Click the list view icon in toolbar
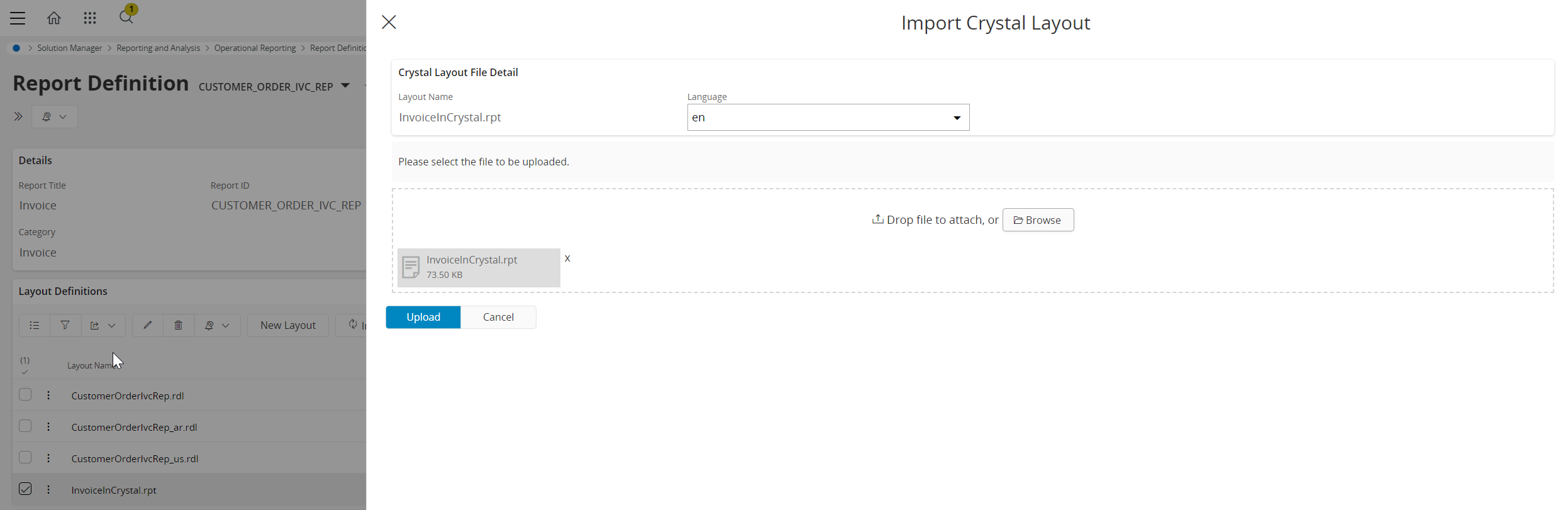This screenshot has height=510, width=1568. (35, 325)
